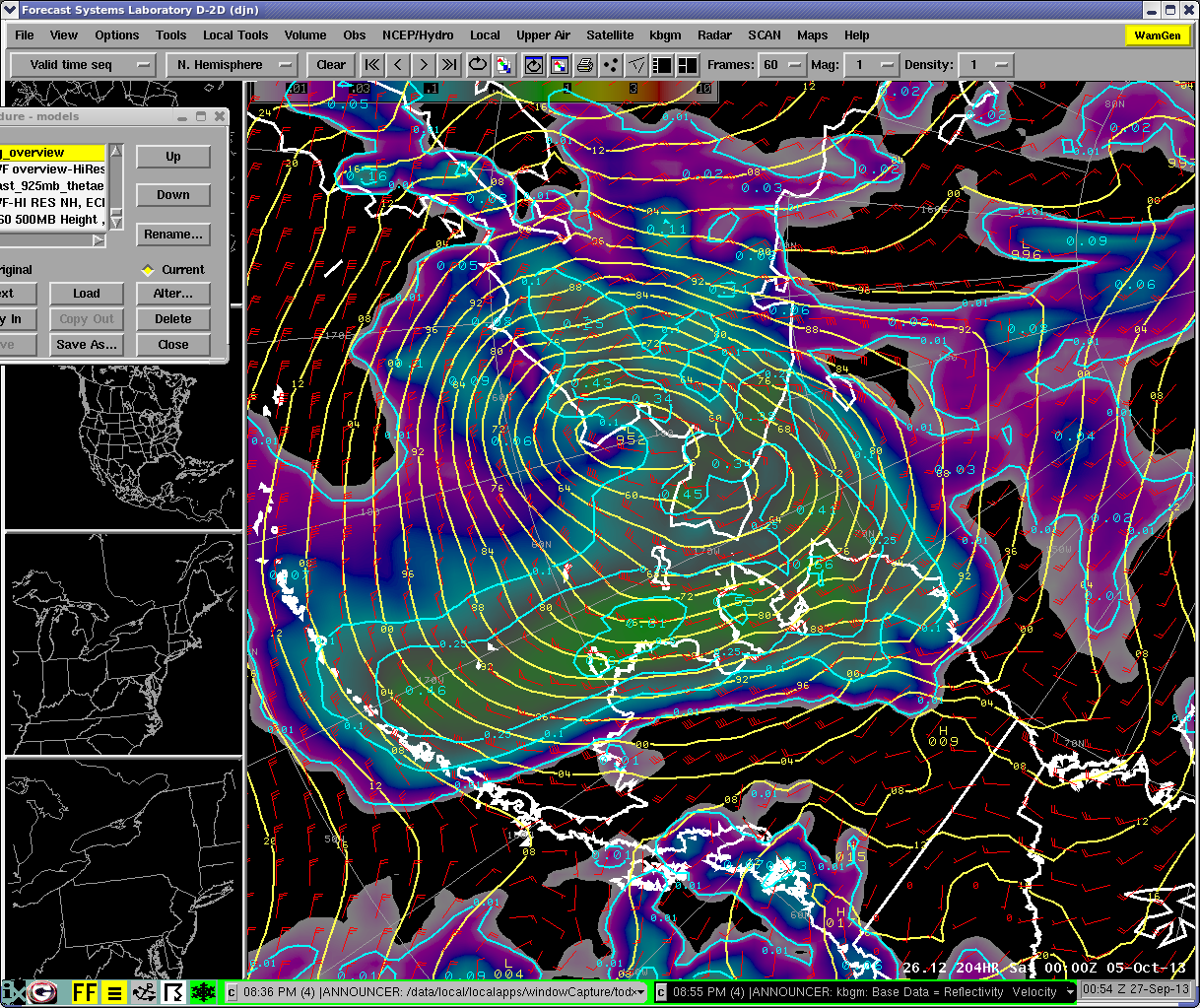Step forward one frame
This screenshot has height=1008, width=1200.
[x=424, y=65]
